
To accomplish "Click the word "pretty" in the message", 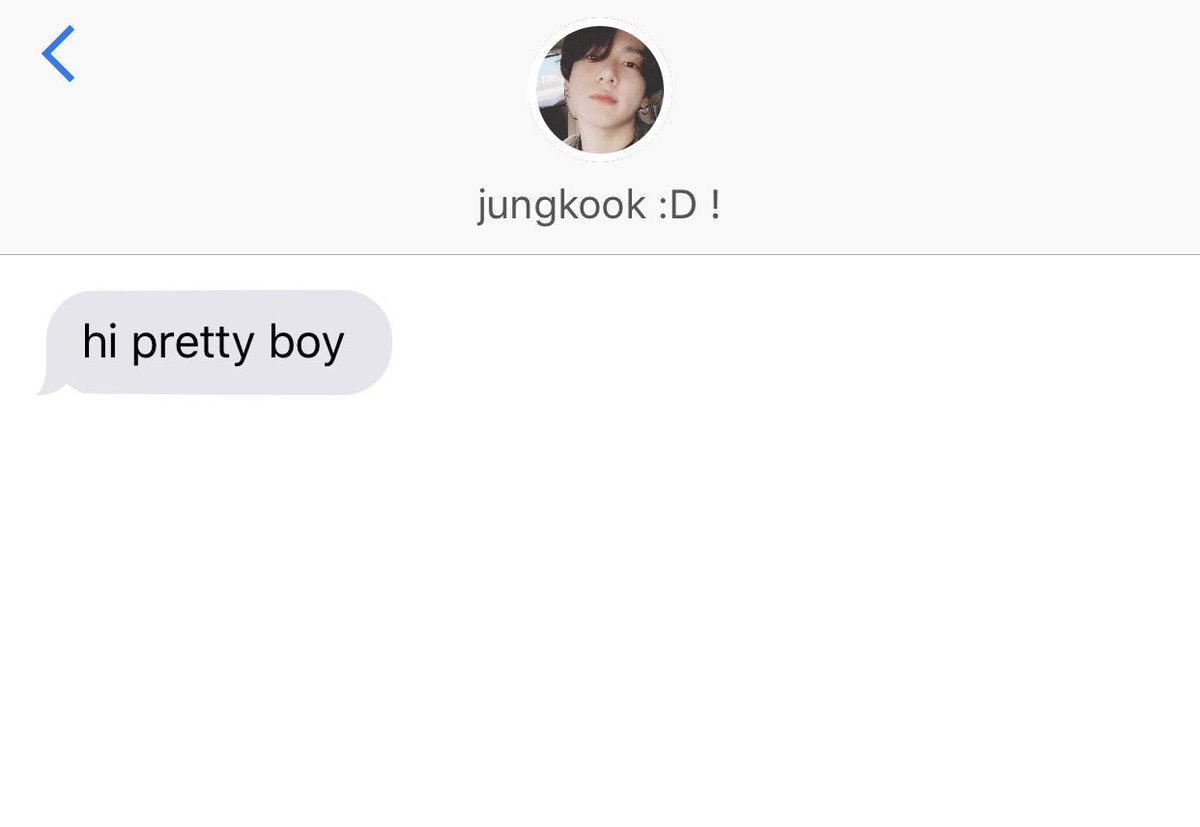I will tap(193, 345).
